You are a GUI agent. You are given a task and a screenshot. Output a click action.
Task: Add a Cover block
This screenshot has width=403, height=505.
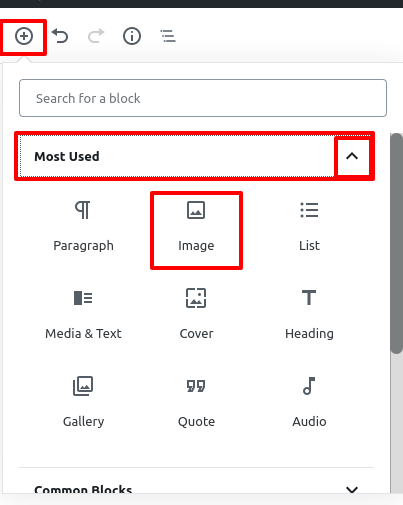pos(196,314)
